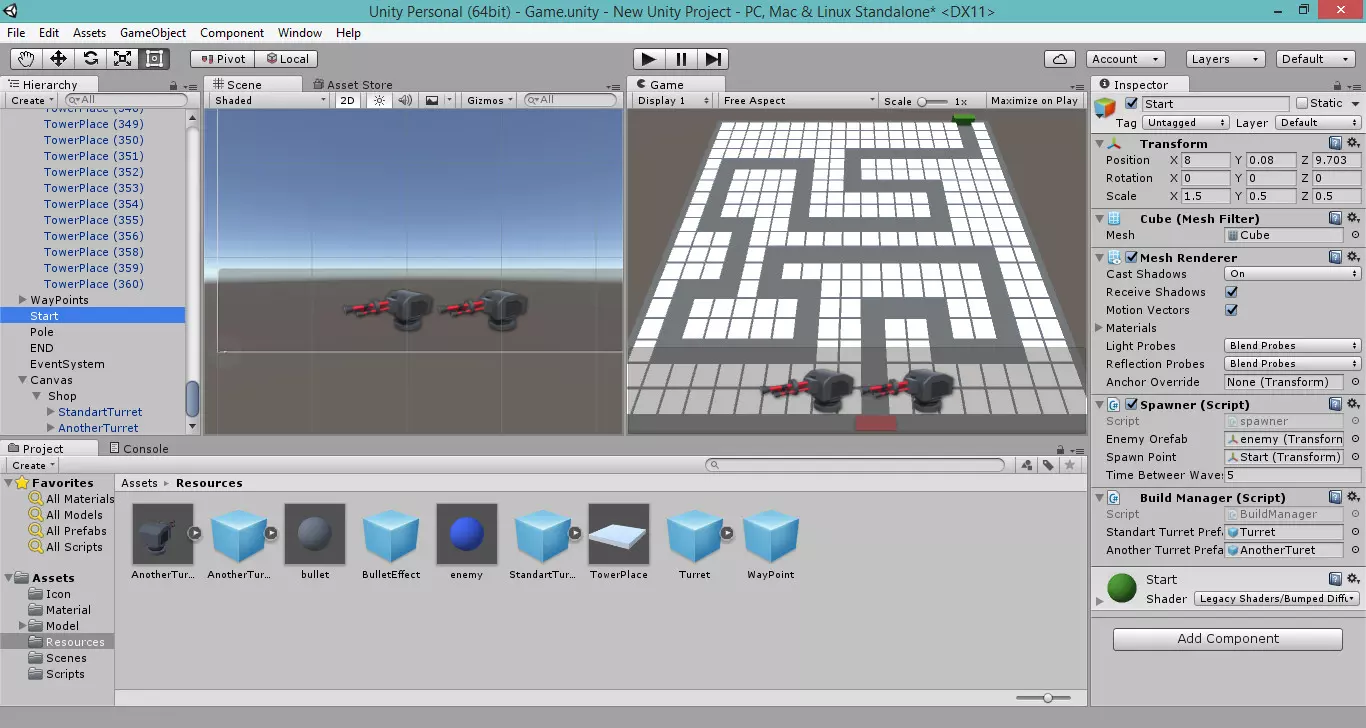Click Maximize on Play button
The image size is (1366, 728).
[x=1034, y=100]
